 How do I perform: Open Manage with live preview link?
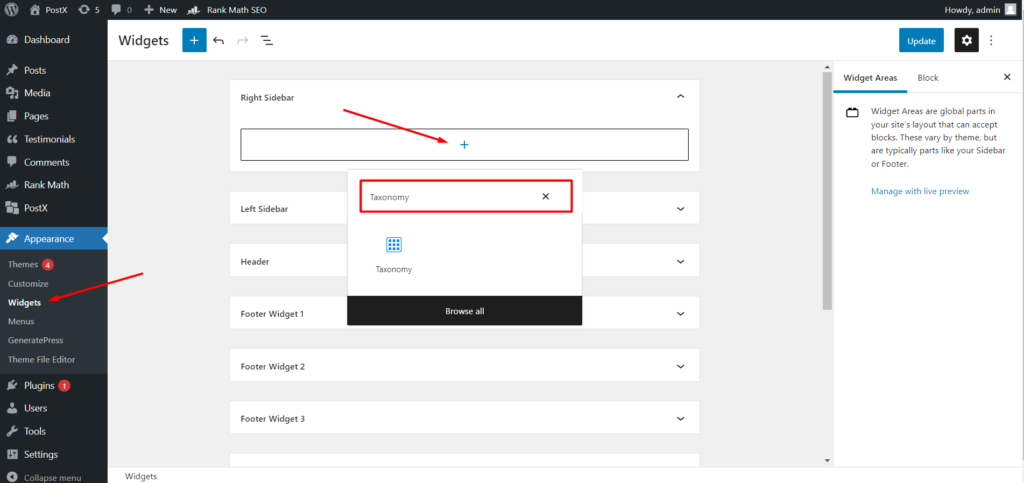tap(920, 191)
